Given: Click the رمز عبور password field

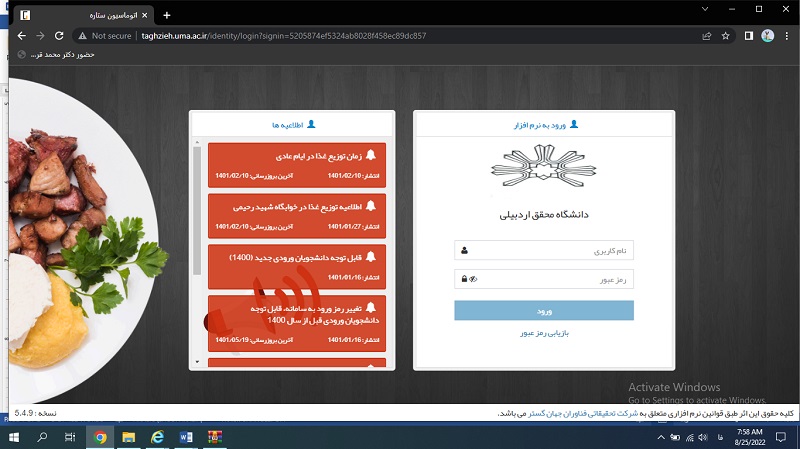Looking at the screenshot, I should (x=544, y=279).
